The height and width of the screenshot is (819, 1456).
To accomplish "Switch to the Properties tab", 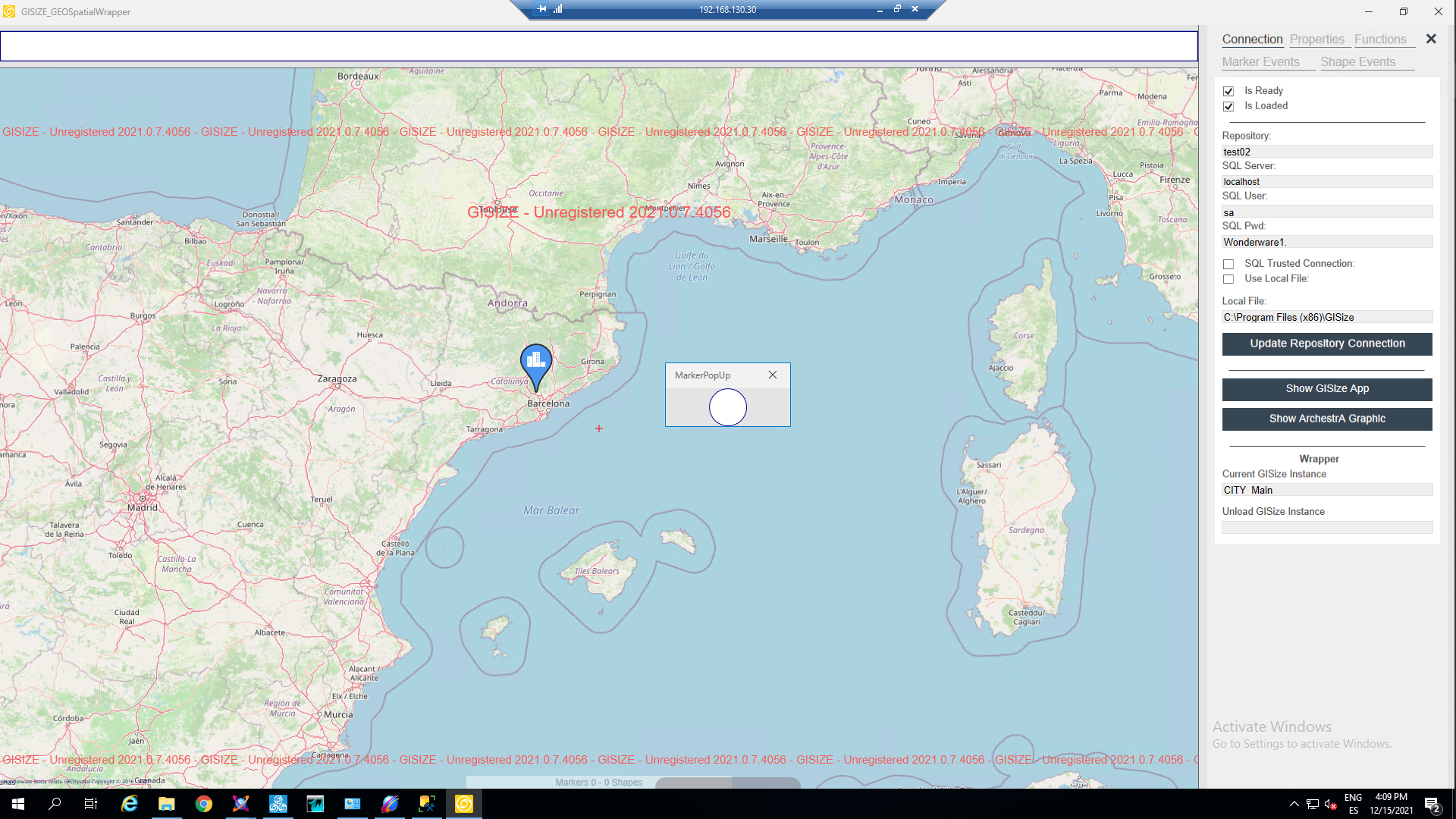I will (1316, 39).
